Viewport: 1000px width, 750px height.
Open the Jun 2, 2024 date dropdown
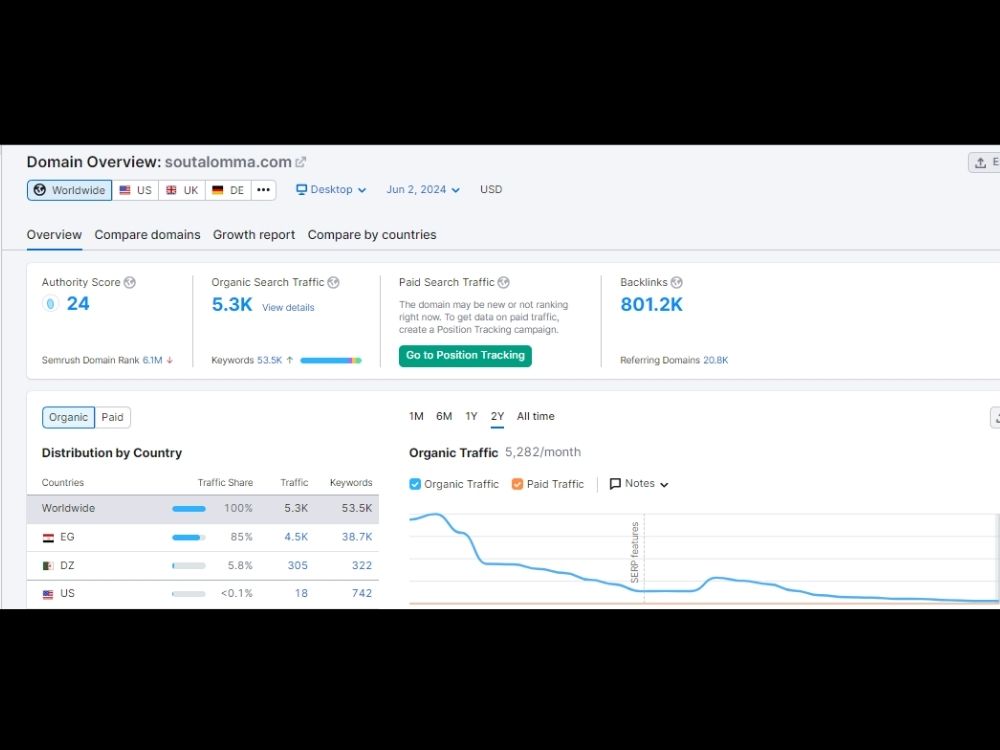pyautogui.click(x=423, y=189)
